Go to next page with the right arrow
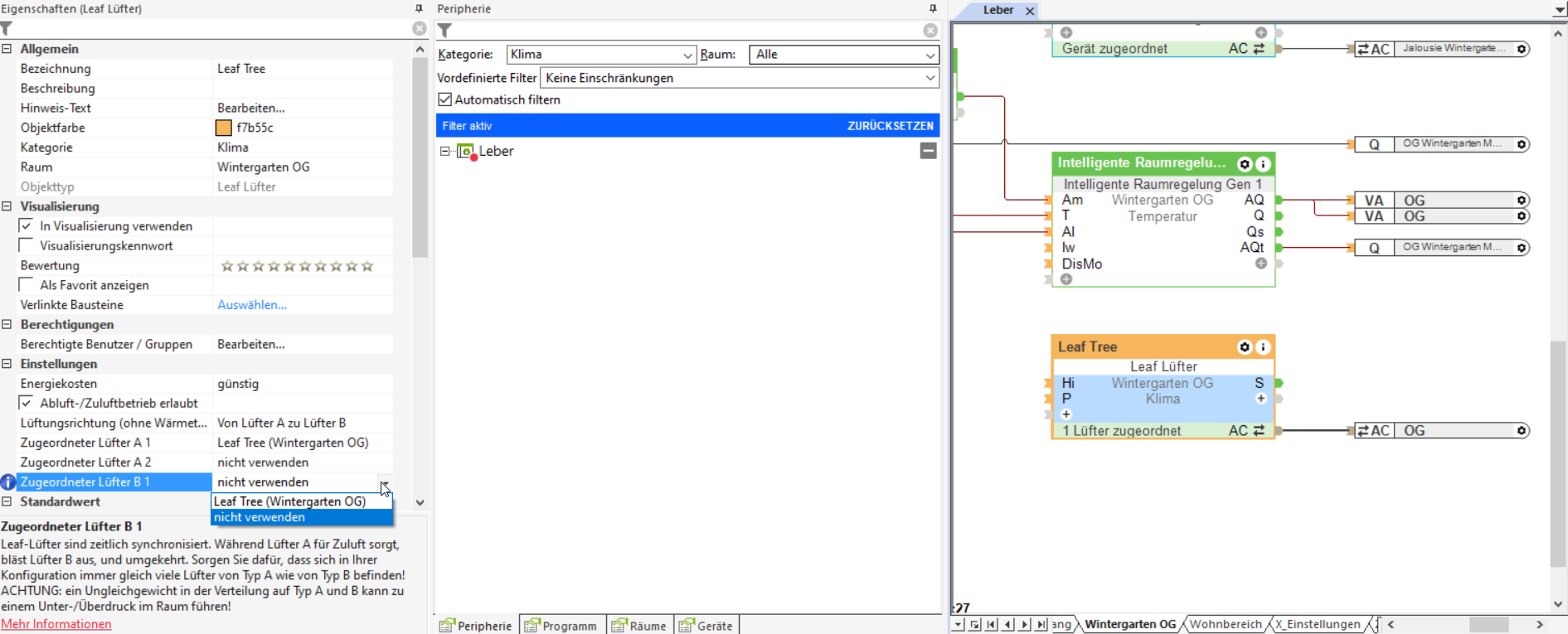1568x634 pixels. (1025, 625)
